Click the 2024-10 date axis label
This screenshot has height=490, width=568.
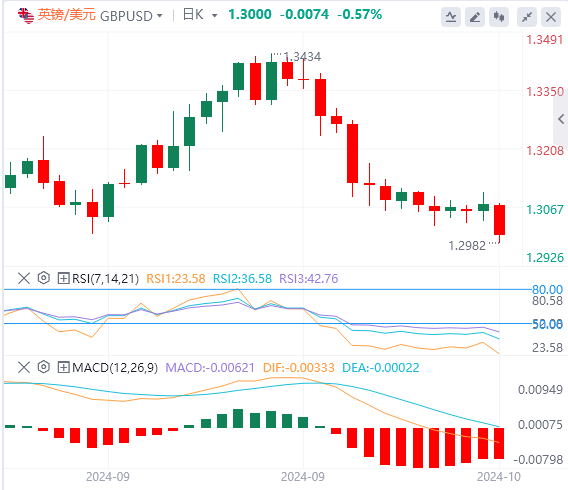(499, 477)
